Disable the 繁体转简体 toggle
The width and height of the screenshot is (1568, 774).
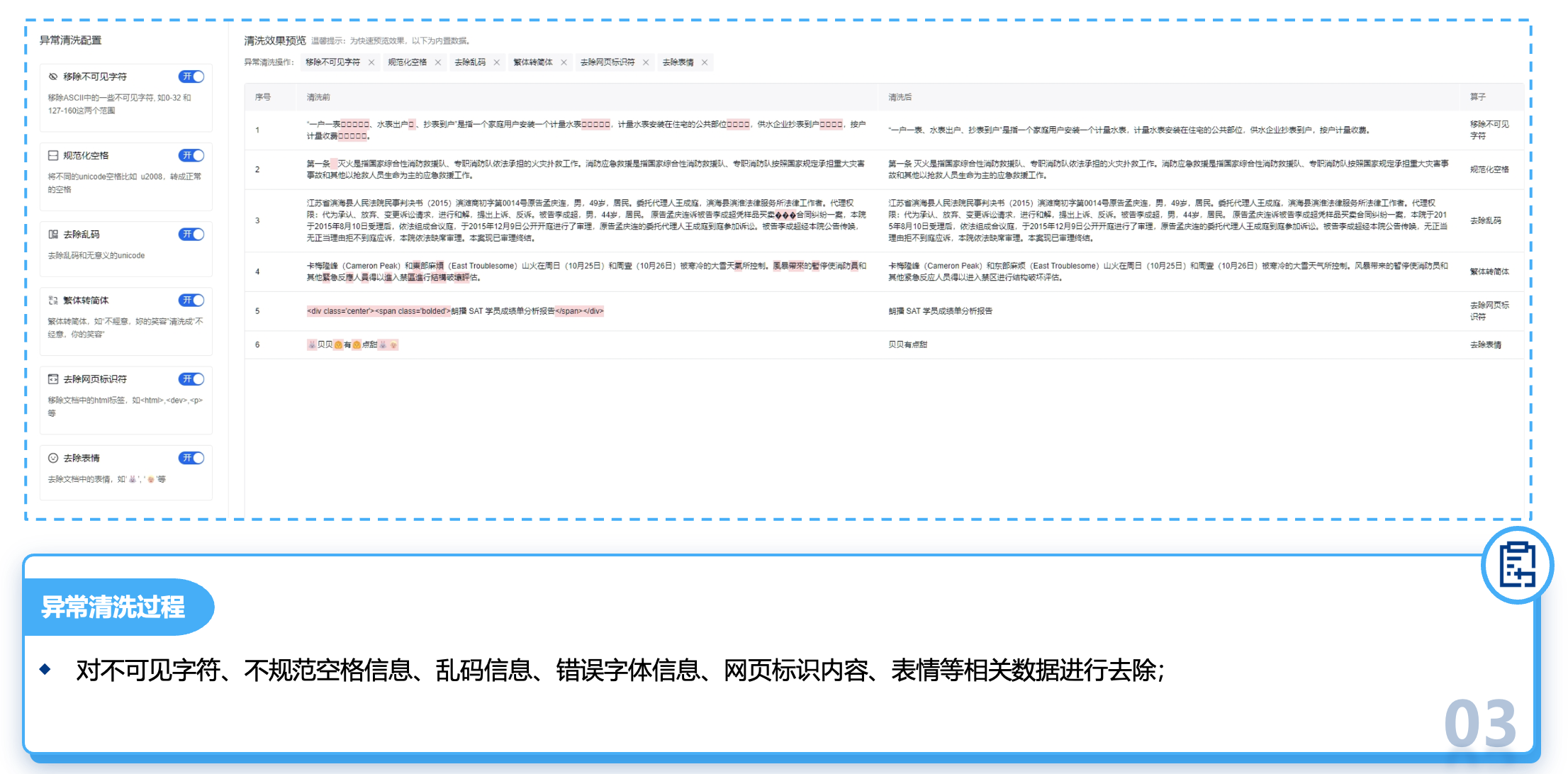pos(191,301)
